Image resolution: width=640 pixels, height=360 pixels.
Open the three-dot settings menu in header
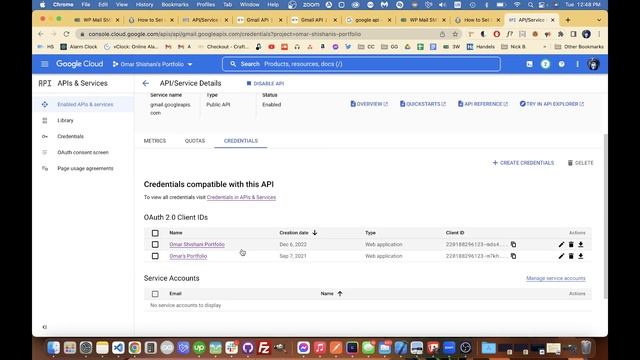click(577, 64)
